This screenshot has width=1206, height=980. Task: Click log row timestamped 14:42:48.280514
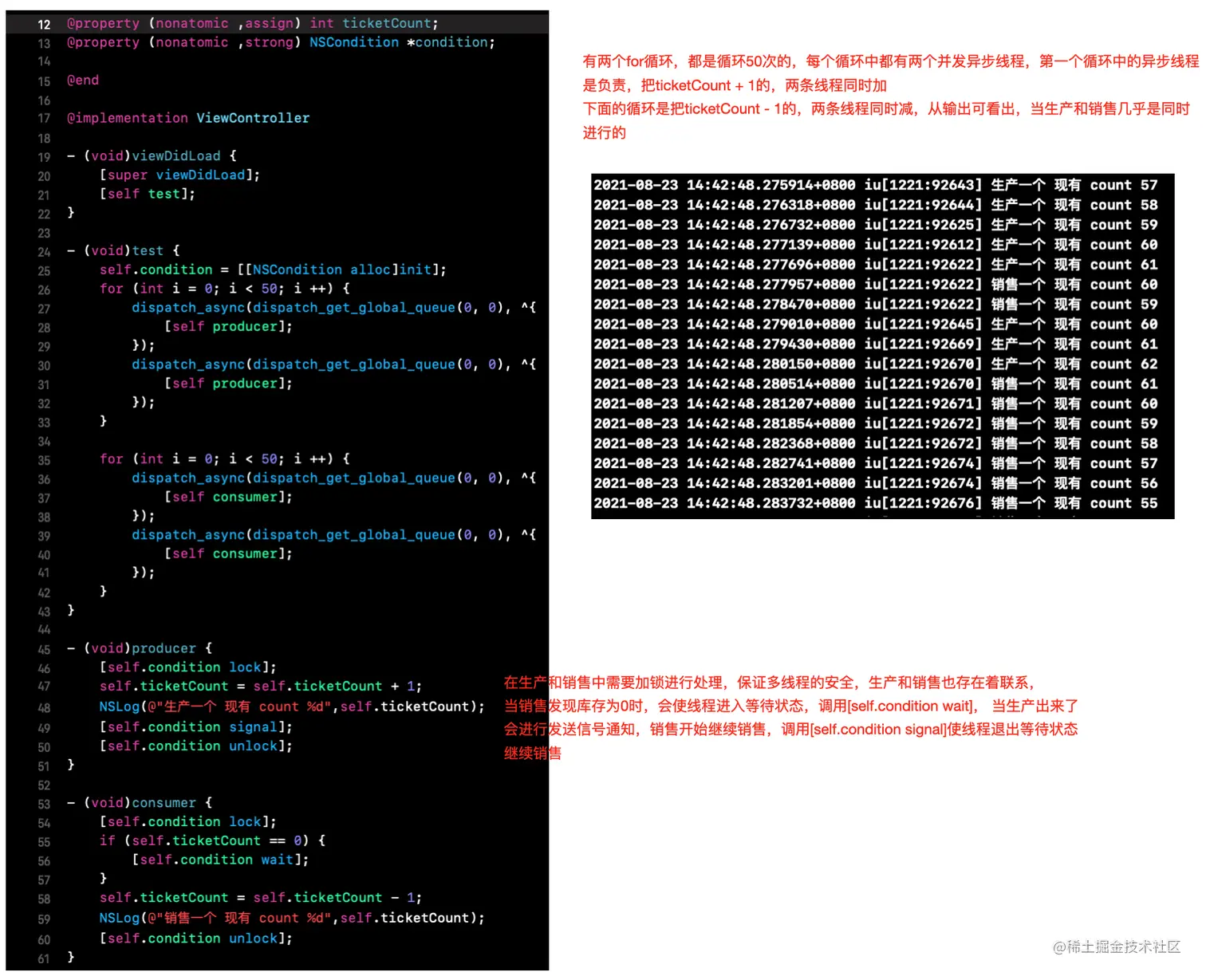tap(875, 384)
